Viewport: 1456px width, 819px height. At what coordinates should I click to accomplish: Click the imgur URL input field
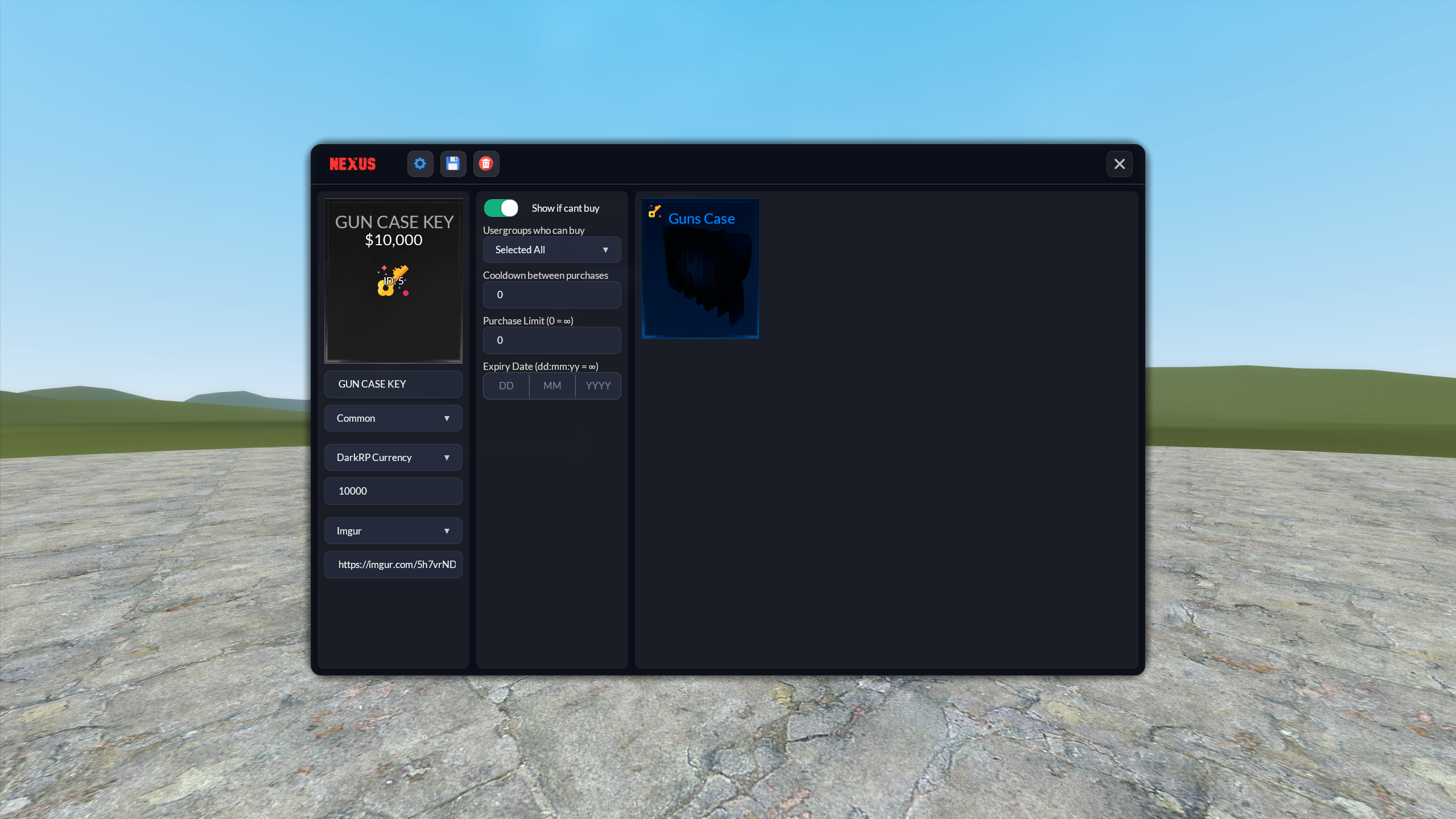pyautogui.click(x=393, y=565)
